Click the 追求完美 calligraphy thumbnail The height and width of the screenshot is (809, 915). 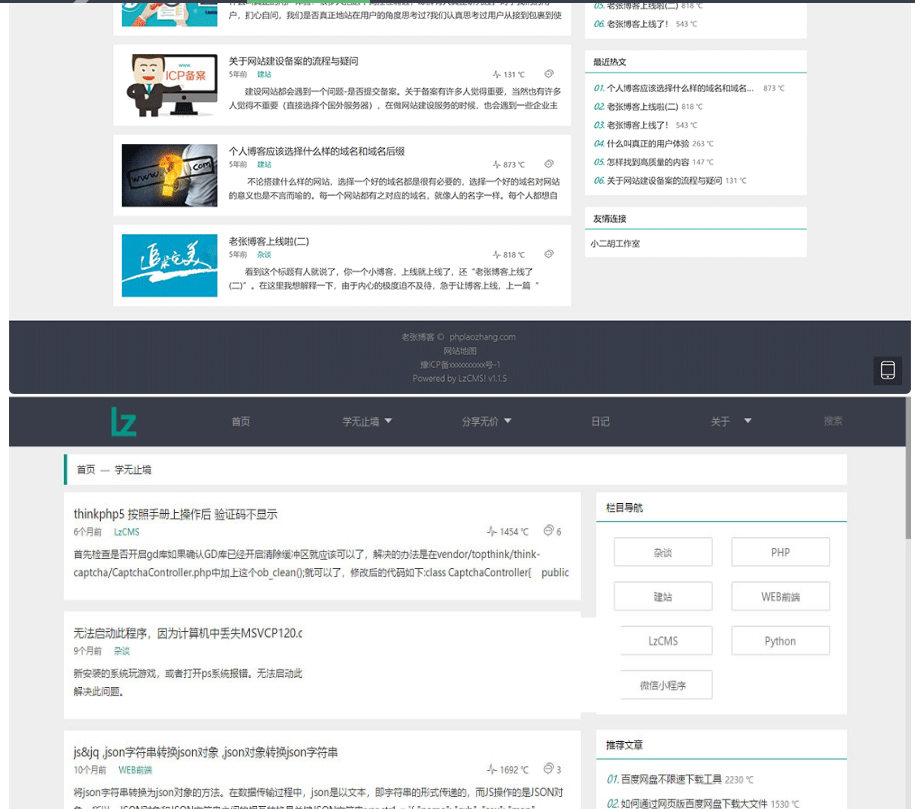click(169, 265)
